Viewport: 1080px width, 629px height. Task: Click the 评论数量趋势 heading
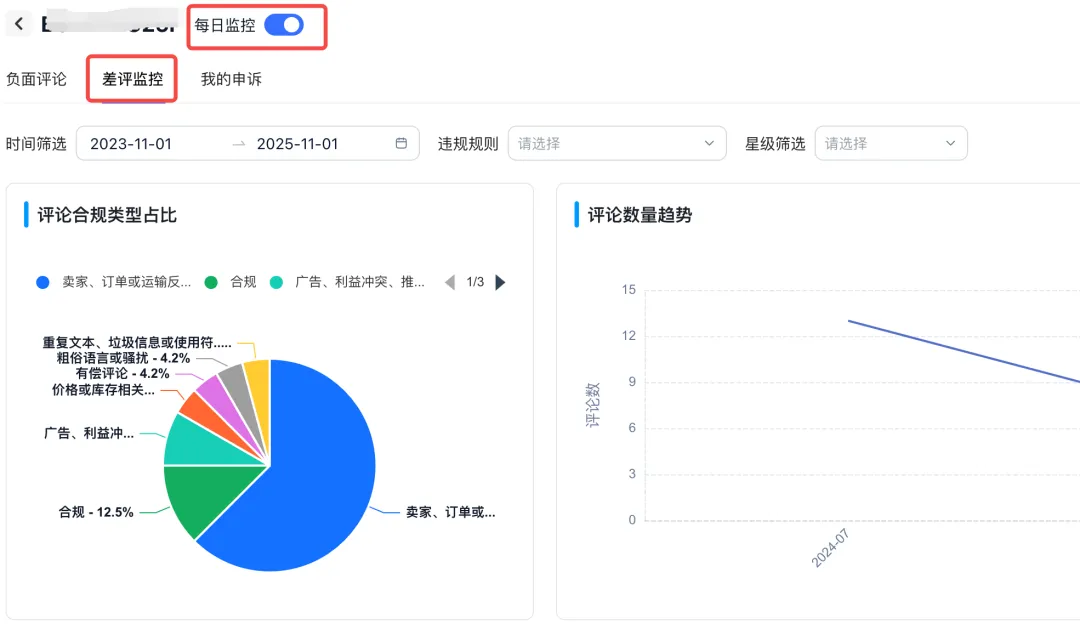tap(640, 215)
